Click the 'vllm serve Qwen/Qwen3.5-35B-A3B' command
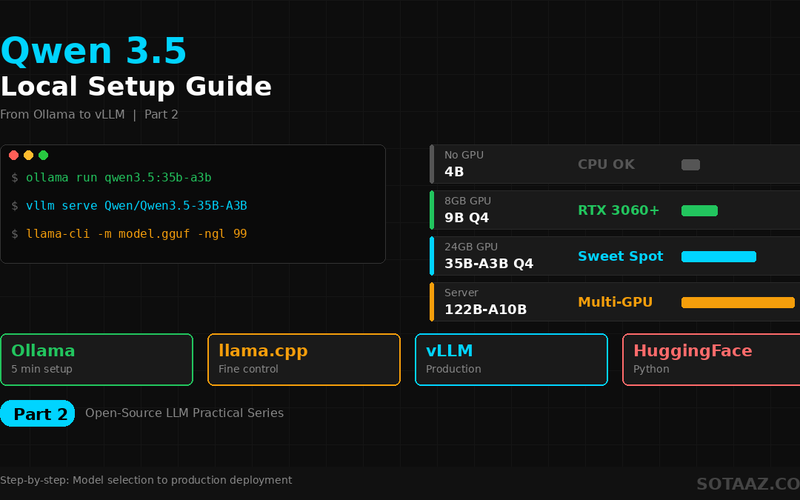Image resolution: width=800 pixels, height=500 pixels. coord(137,206)
